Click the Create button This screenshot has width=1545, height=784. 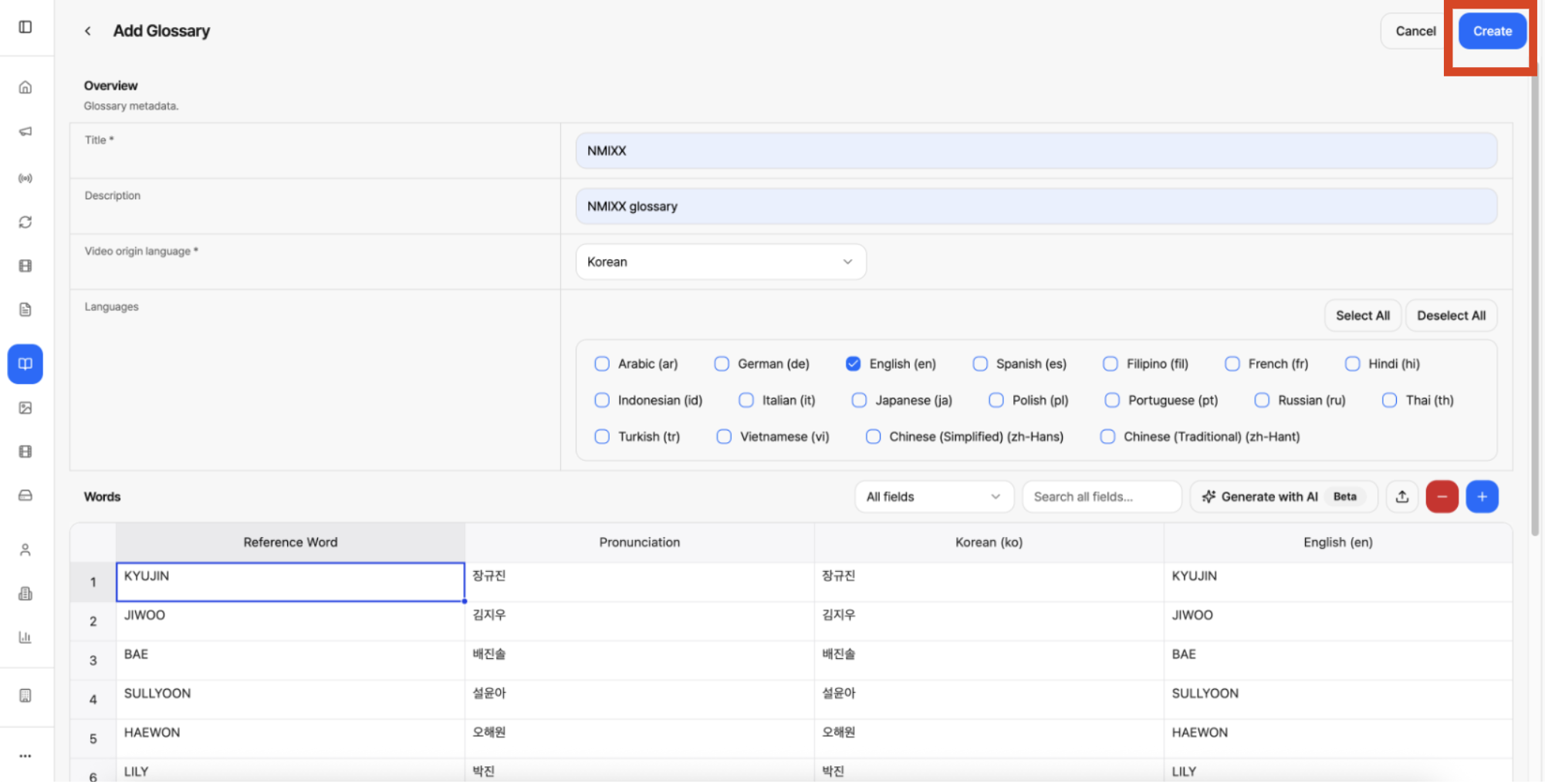tap(1492, 31)
